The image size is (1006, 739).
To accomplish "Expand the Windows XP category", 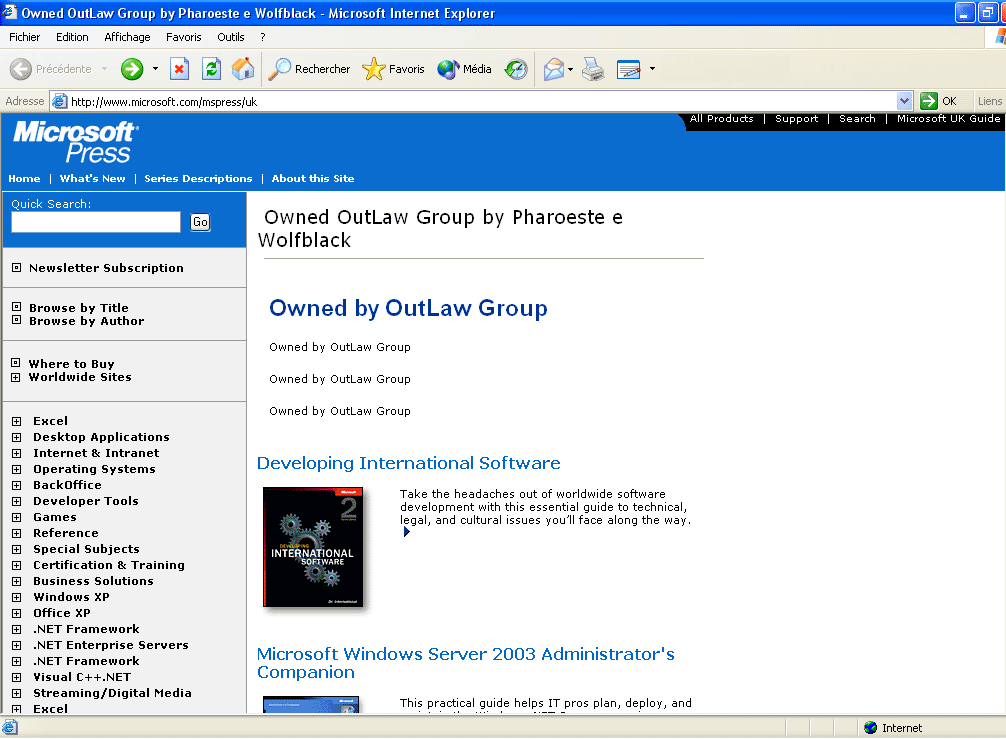I will click(x=17, y=597).
